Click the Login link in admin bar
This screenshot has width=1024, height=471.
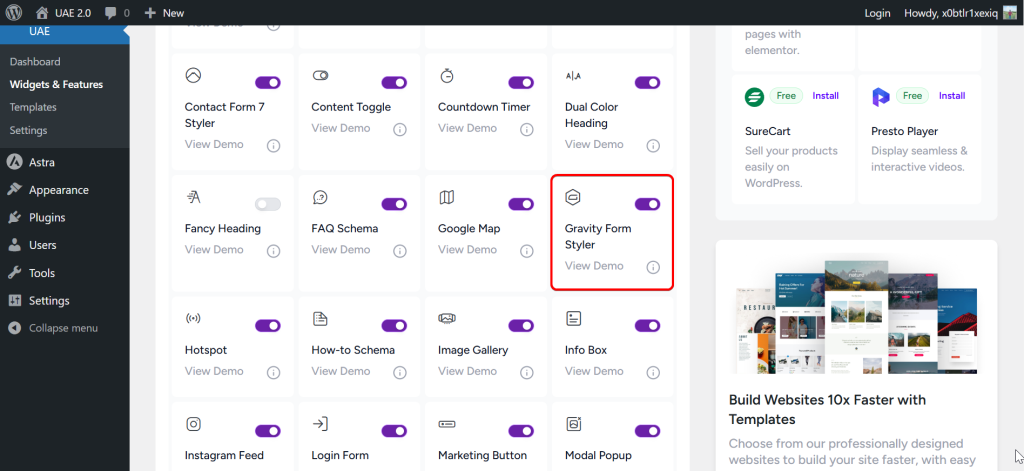[x=877, y=13]
